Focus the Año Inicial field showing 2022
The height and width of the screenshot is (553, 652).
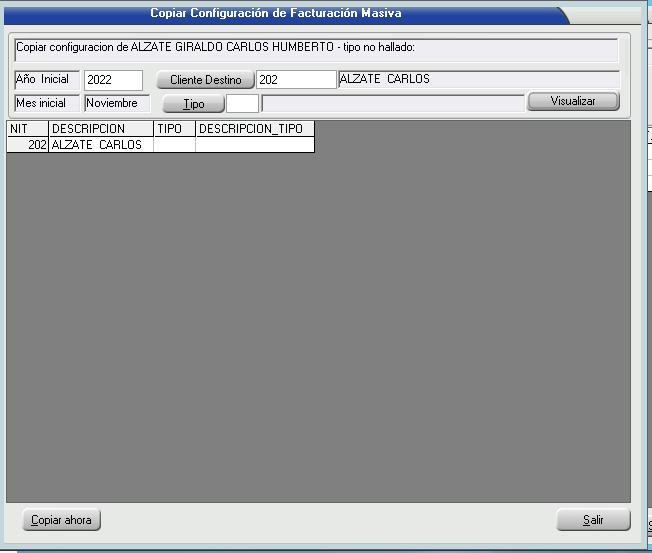click(113, 80)
